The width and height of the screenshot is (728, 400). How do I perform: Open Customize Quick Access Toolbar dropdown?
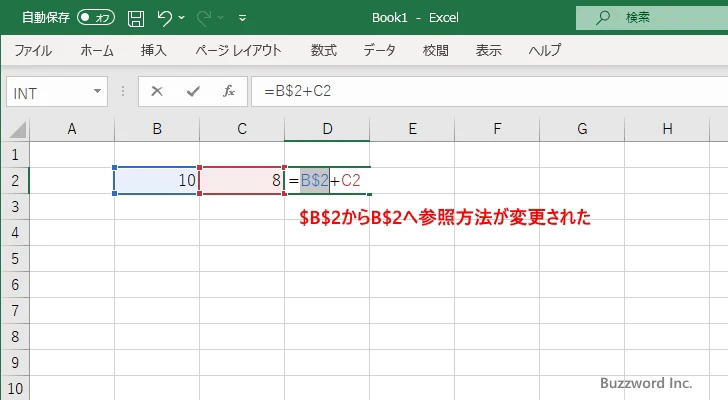(242, 18)
